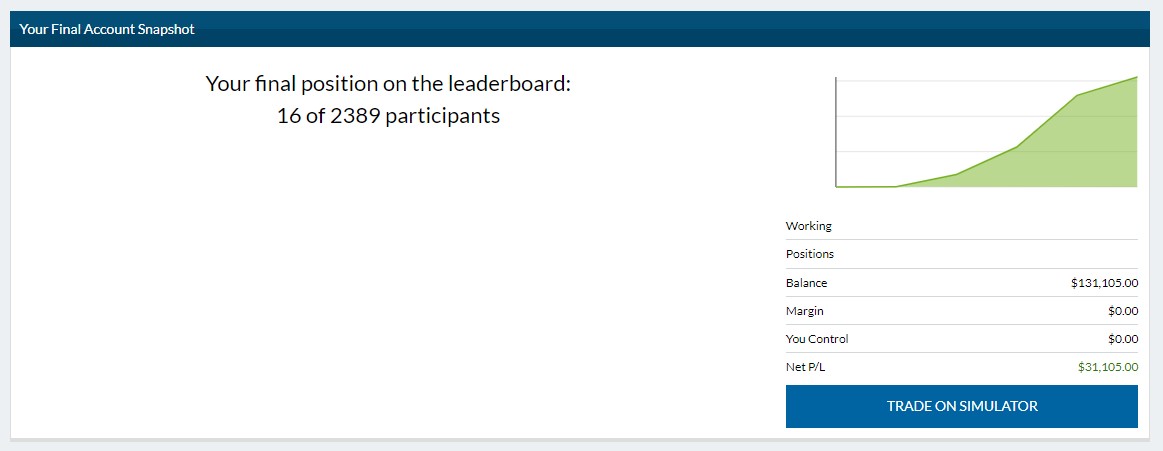The width and height of the screenshot is (1163, 451).
Task: Select the Margin row label
Action: point(804,311)
